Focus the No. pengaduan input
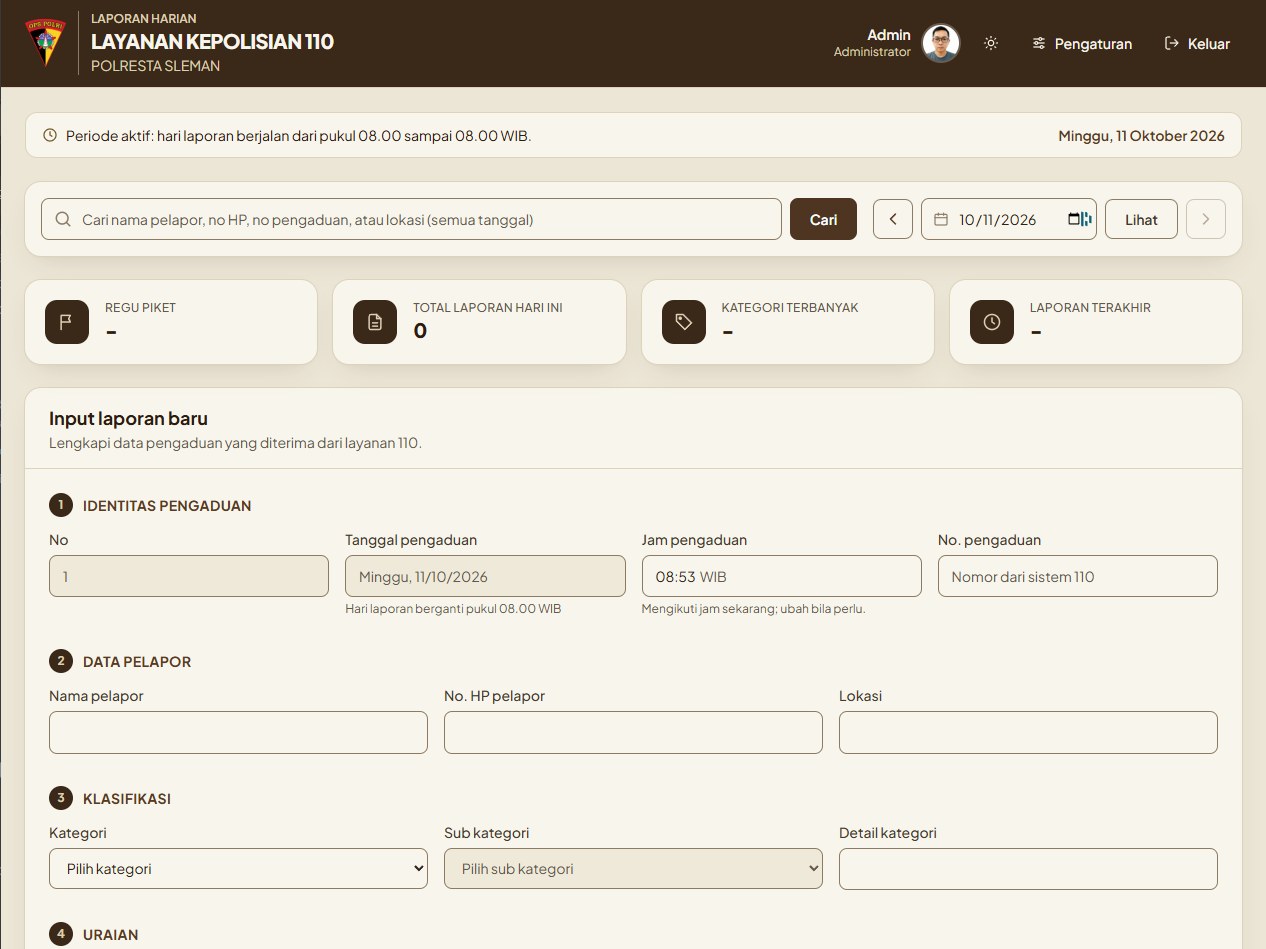This screenshot has height=949, width=1266. (x=1078, y=576)
